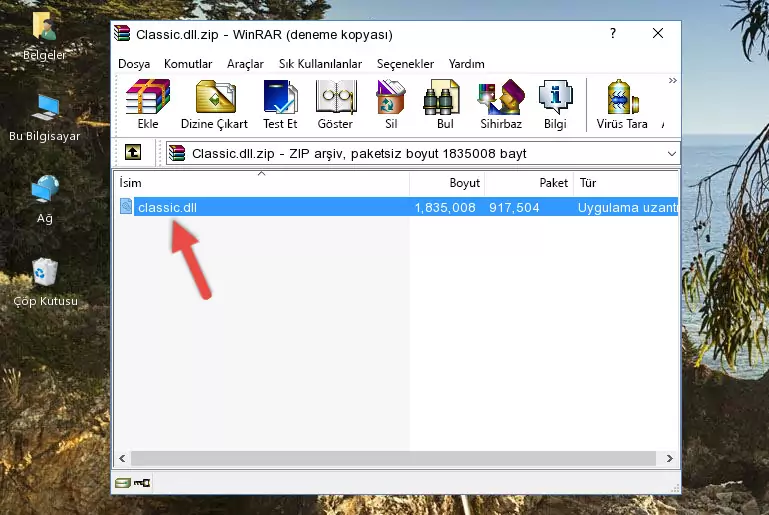Viewport: 769px width, 515px height.
Task: Click the archive path address field
Action: point(422,154)
